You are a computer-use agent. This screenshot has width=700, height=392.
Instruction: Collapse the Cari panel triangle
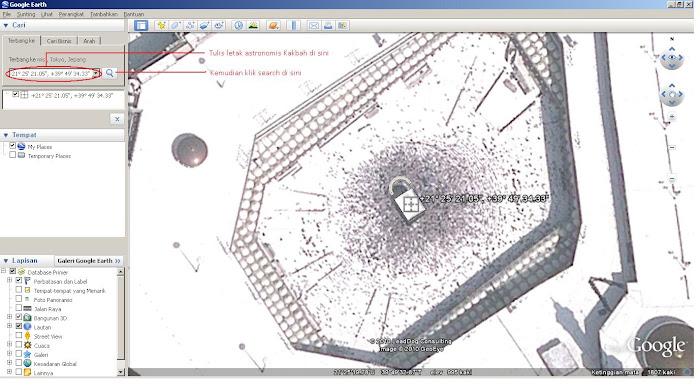(x=6, y=25)
